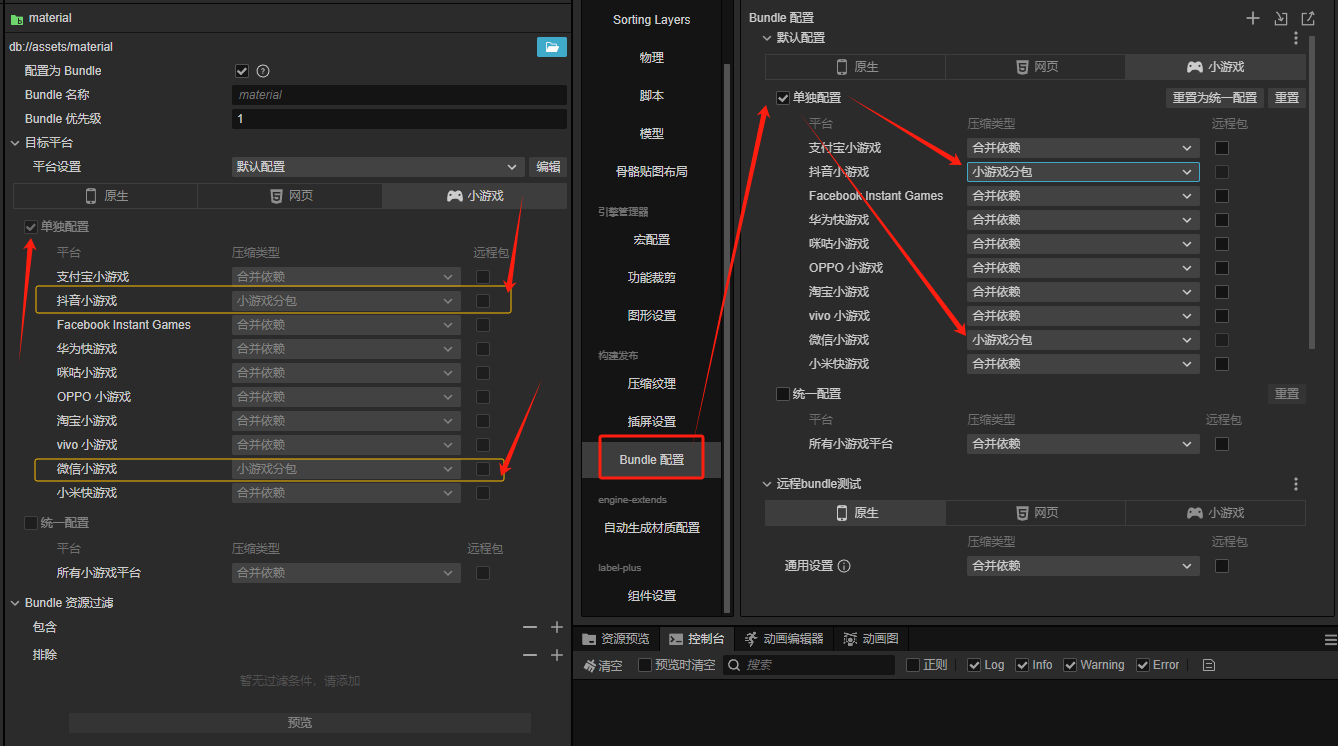Collapse the 远程bundle测试 section
Image resolution: width=1338 pixels, height=746 pixels.
tap(767, 484)
